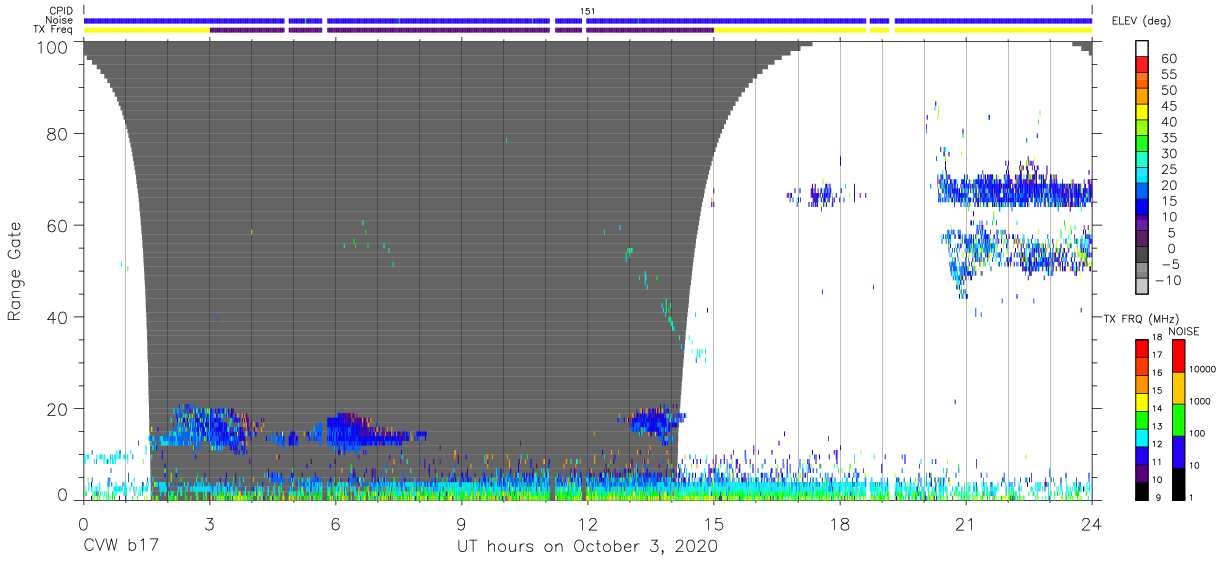
Task: Click the yellow 40–45 swatch in ELEV colorbar
Action: 1142,113
